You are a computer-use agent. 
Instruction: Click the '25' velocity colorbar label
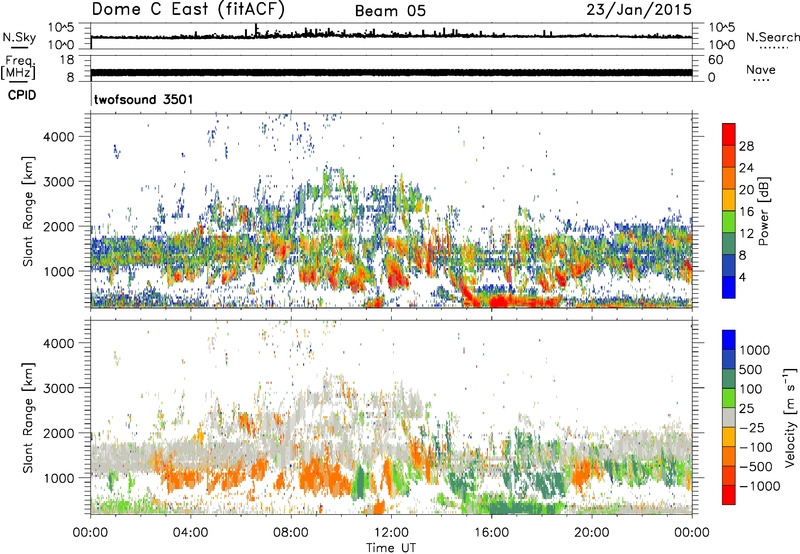tap(746, 409)
